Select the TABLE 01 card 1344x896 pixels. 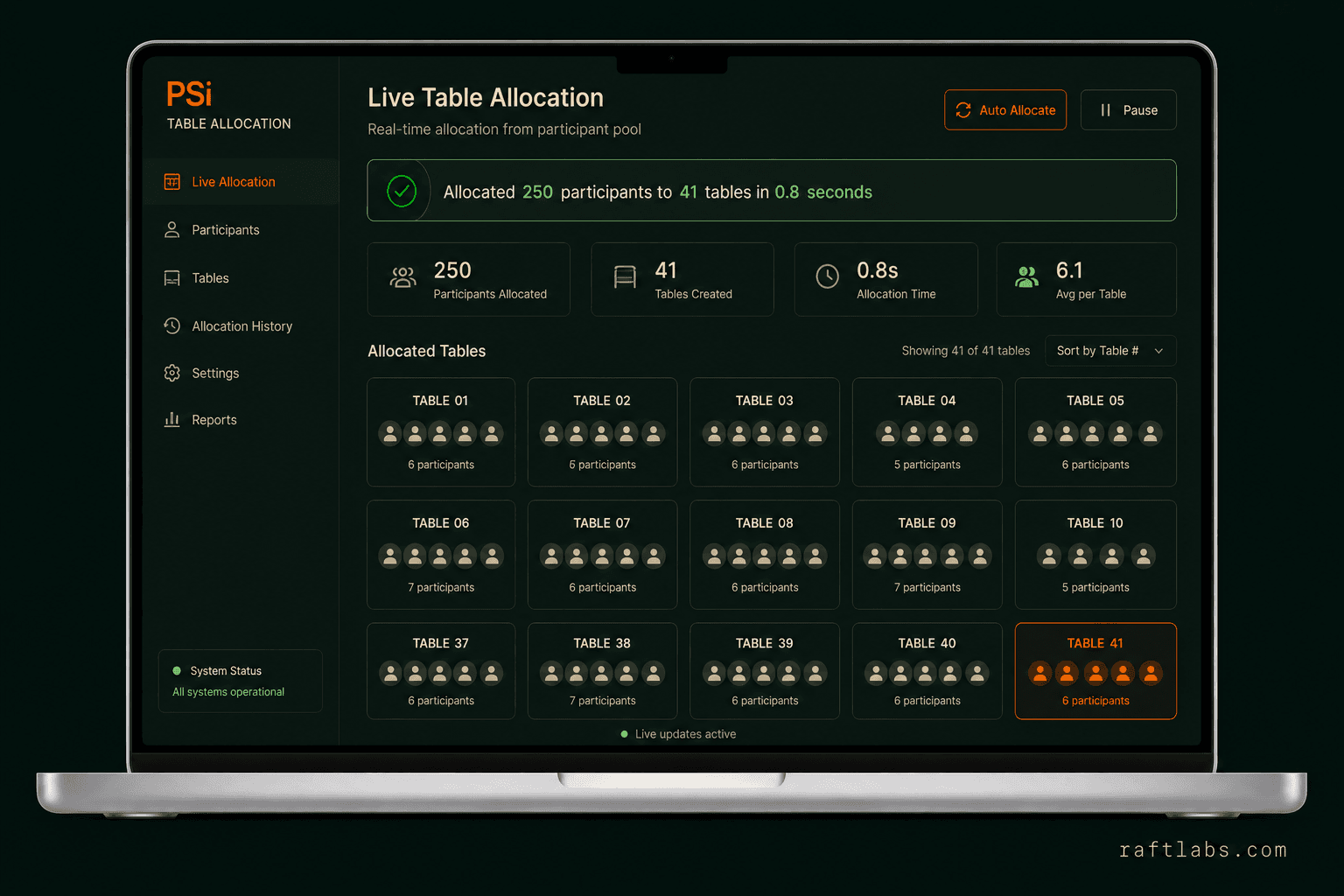[x=441, y=432]
